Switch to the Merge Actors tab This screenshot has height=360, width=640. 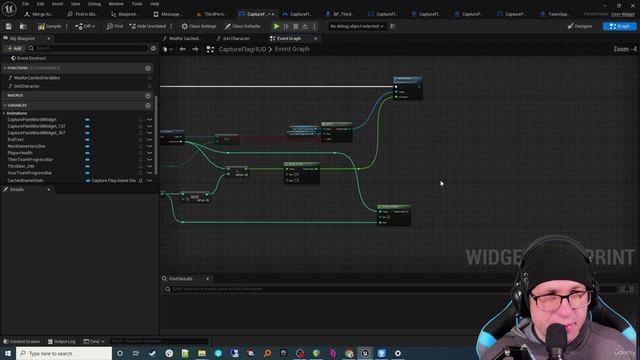click(x=39, y=14)
